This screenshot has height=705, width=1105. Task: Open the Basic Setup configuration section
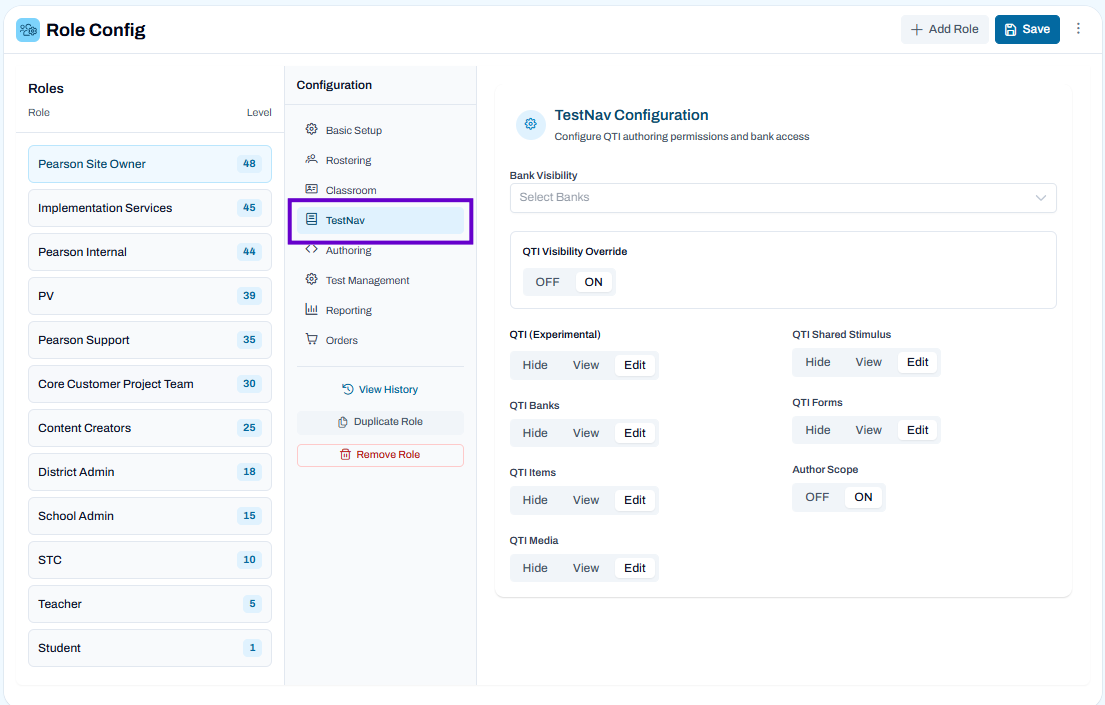(381, 130)
